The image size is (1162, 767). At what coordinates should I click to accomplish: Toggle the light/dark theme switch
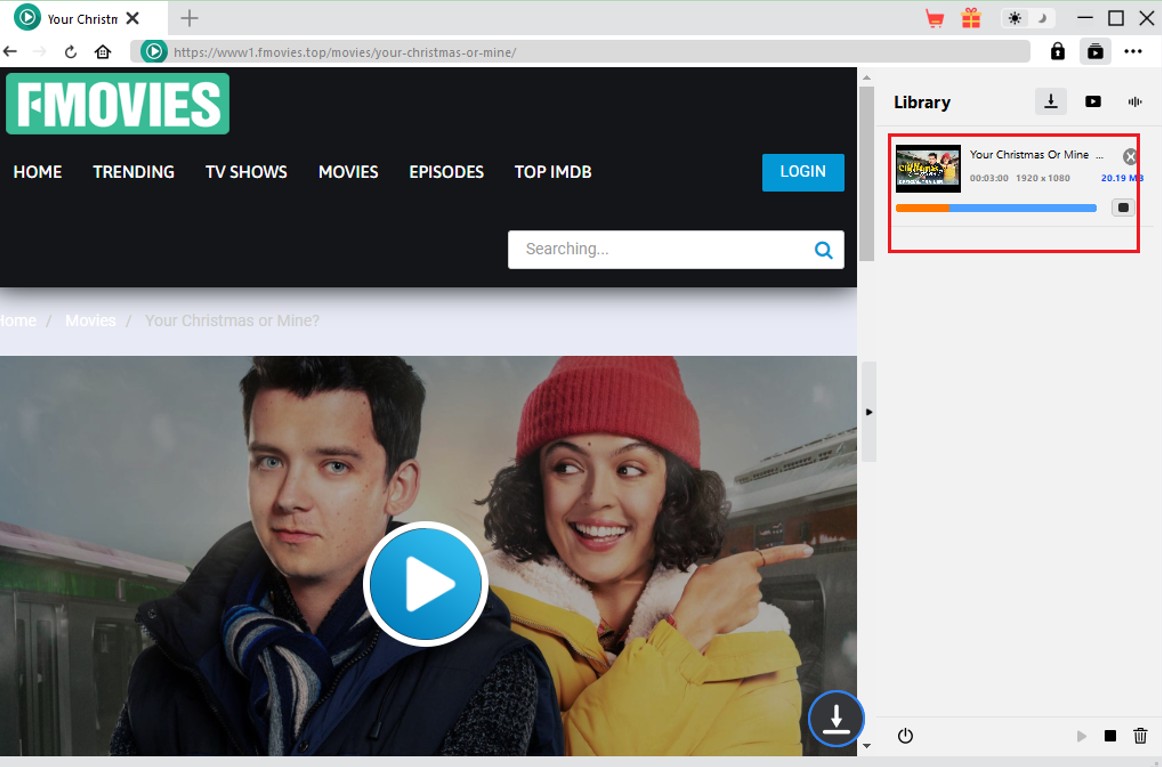pyautogui.click(x=1028, y=18)
